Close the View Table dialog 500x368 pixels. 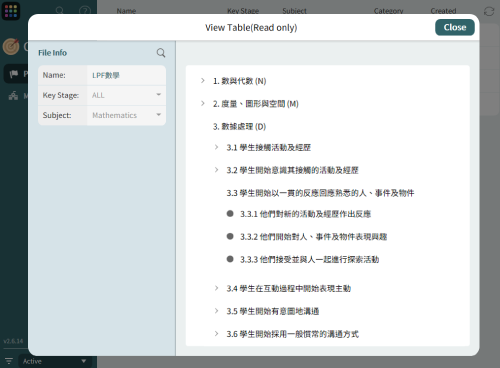[x=455, y=27]
